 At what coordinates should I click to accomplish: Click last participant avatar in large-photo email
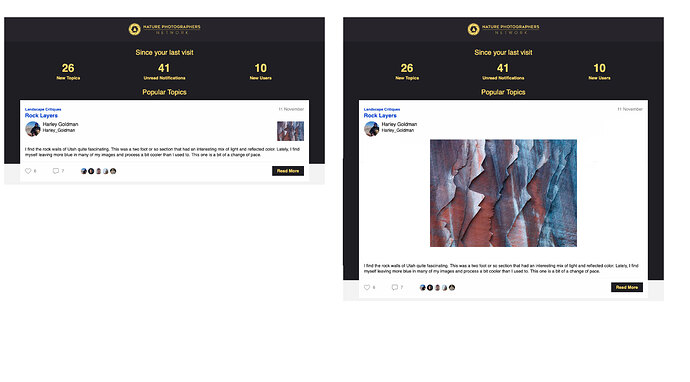click(x=452, y=287)
